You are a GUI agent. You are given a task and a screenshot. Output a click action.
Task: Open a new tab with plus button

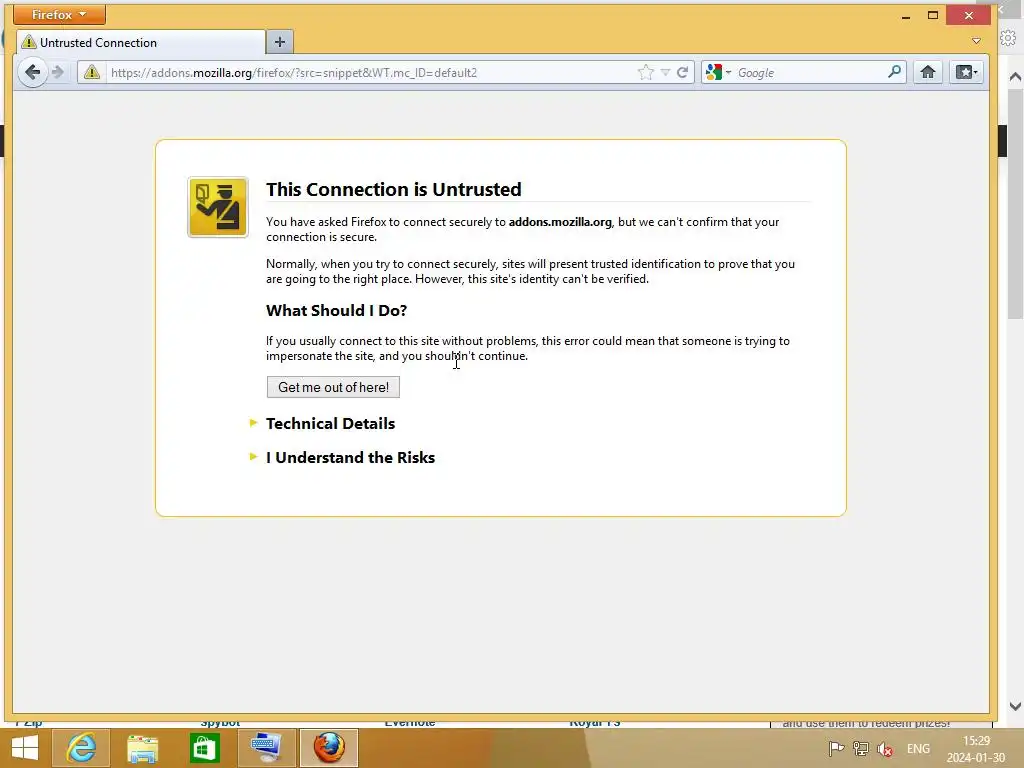(x=280, y=42)
